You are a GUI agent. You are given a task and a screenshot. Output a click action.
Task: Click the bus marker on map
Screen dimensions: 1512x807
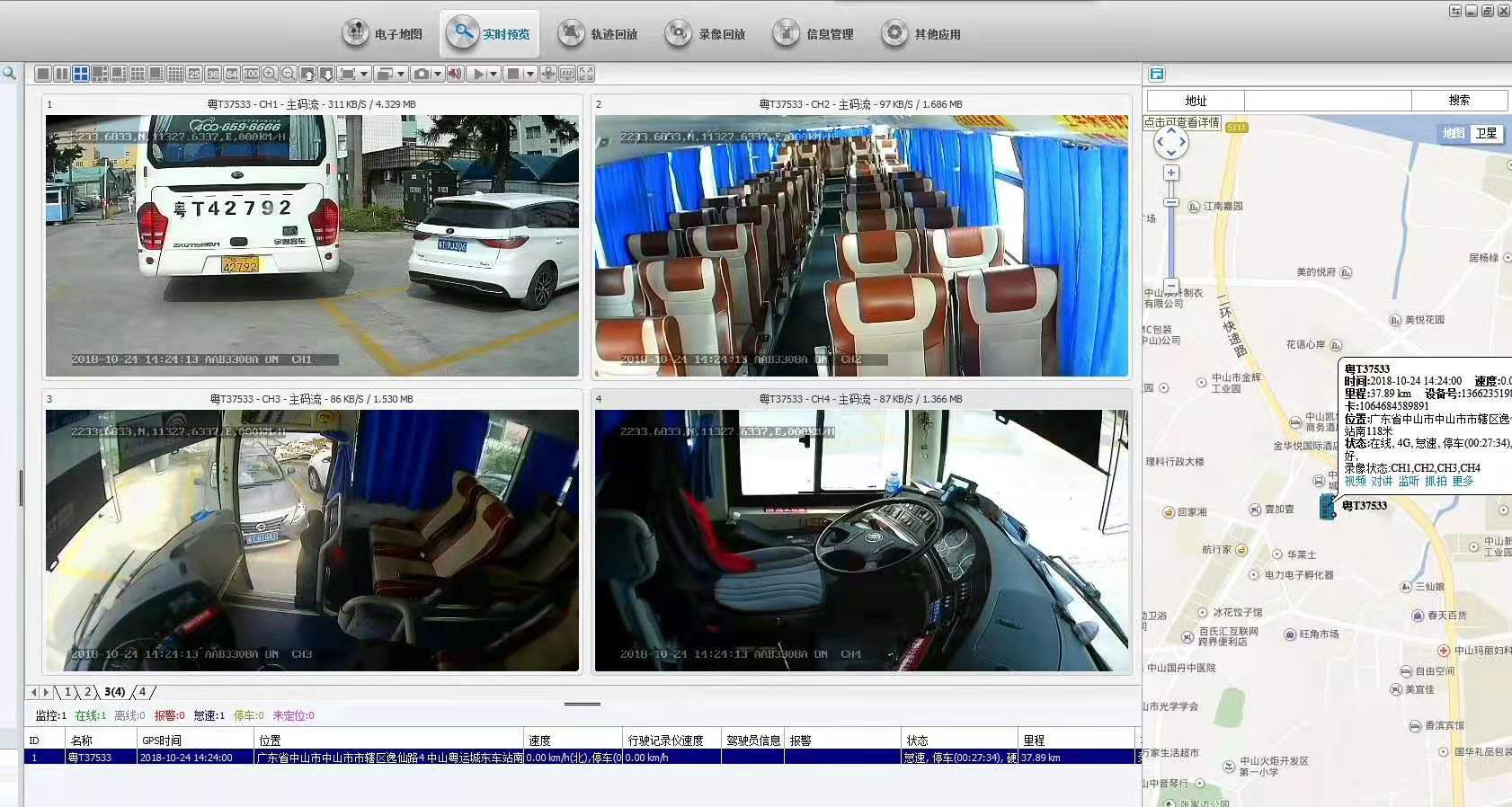(1328, 507)
